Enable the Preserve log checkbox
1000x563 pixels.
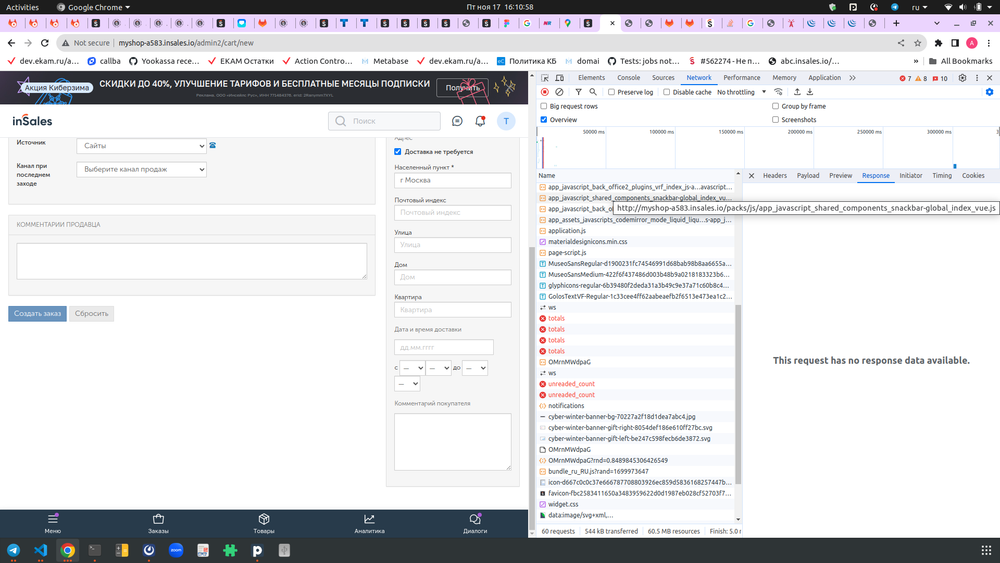click(612, 92)
